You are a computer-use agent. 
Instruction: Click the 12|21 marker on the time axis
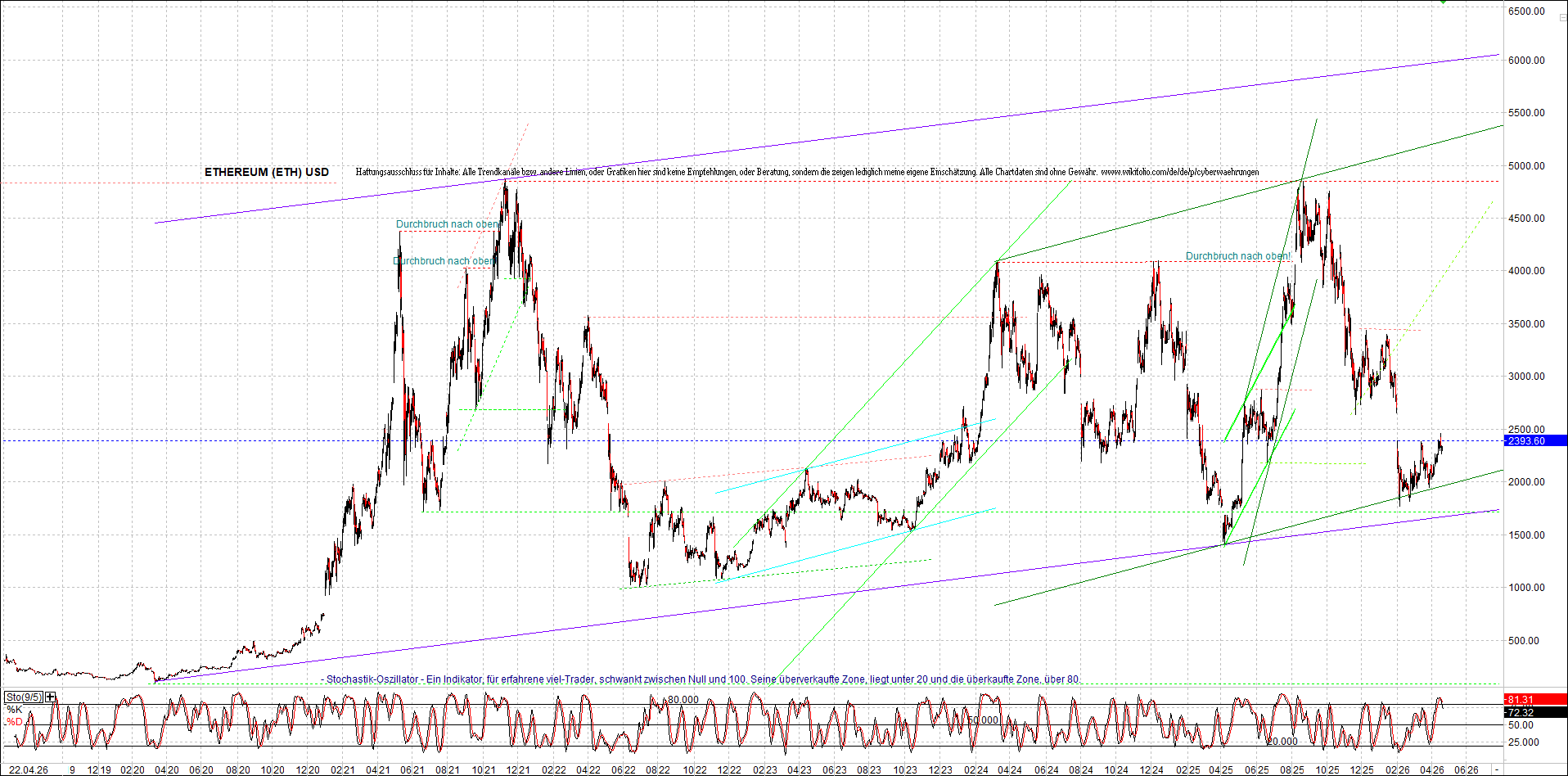click(517, 770)
